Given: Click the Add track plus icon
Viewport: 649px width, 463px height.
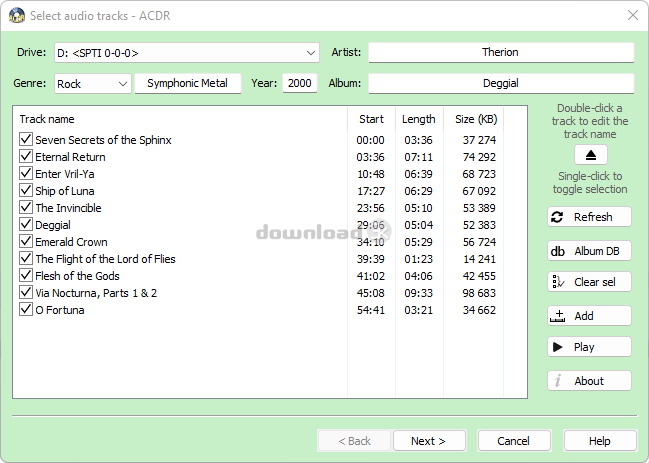Looking at the screenshot, I should click(x=558, y=316).
